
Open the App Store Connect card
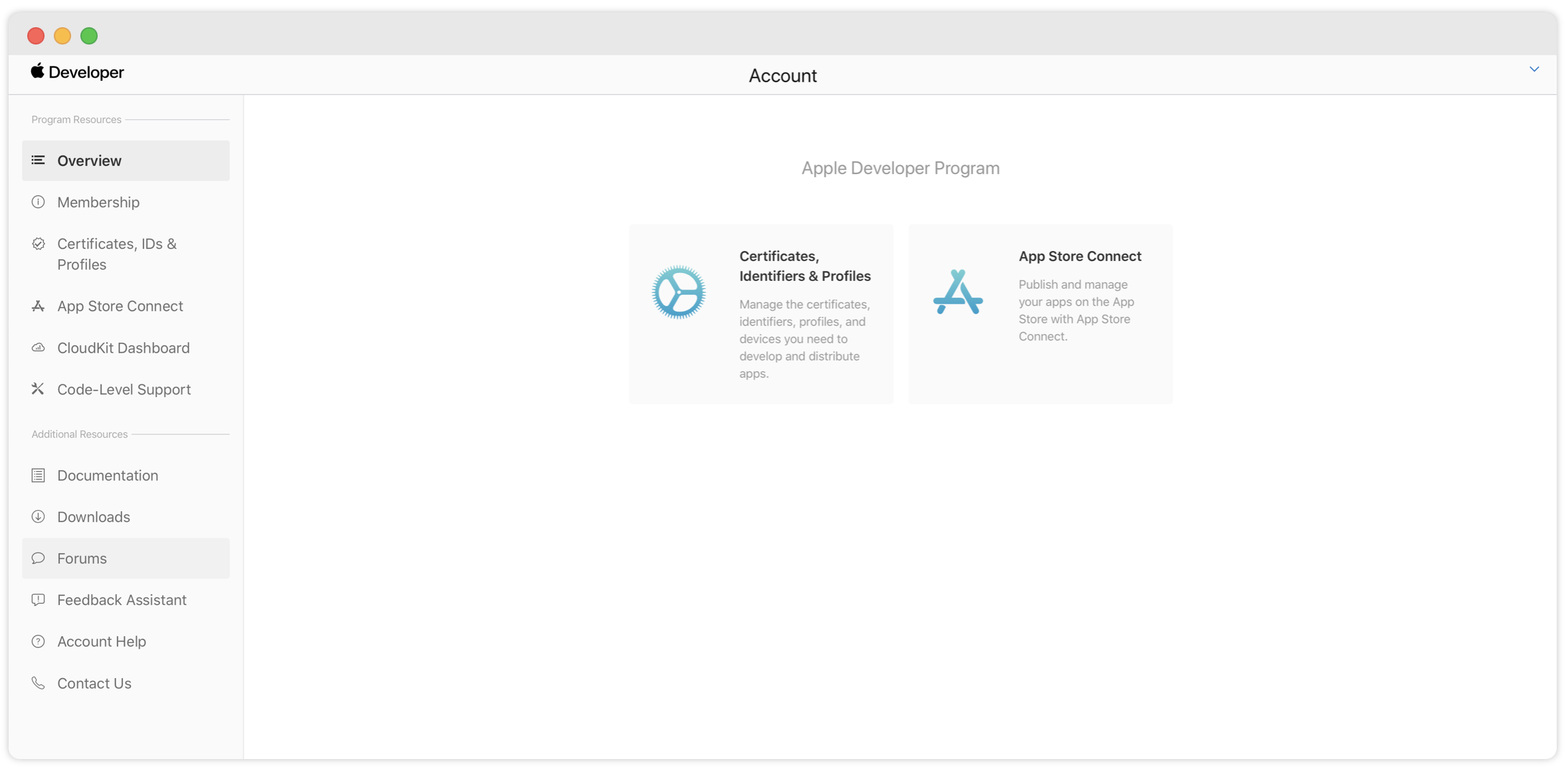[x=1040, y=313]
